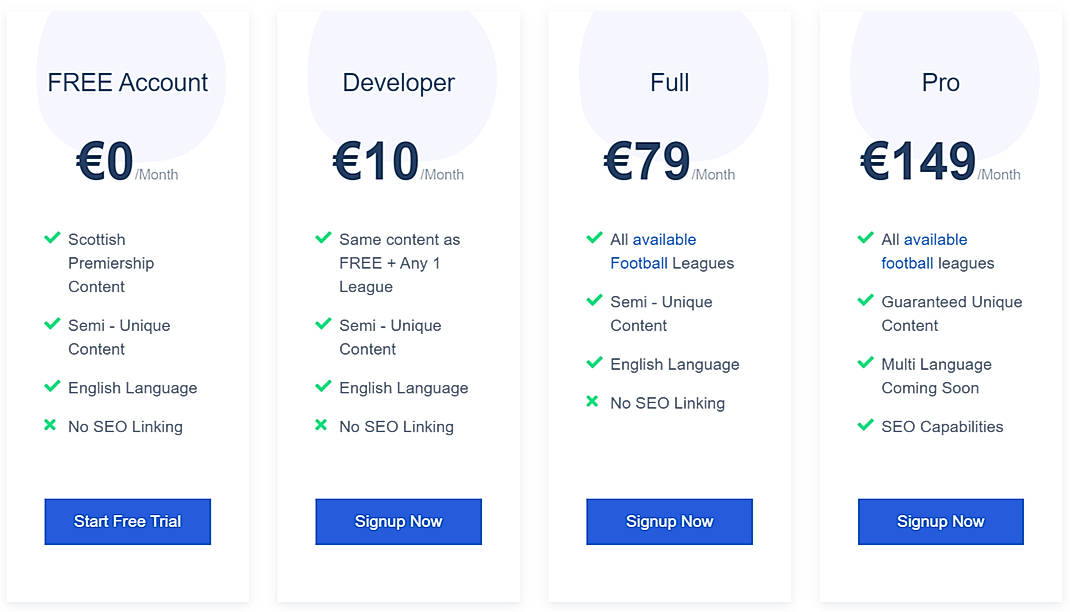1070x612 pixels.
Task: Select the FREE Account plan heading
Action: (x=128, y=83)
